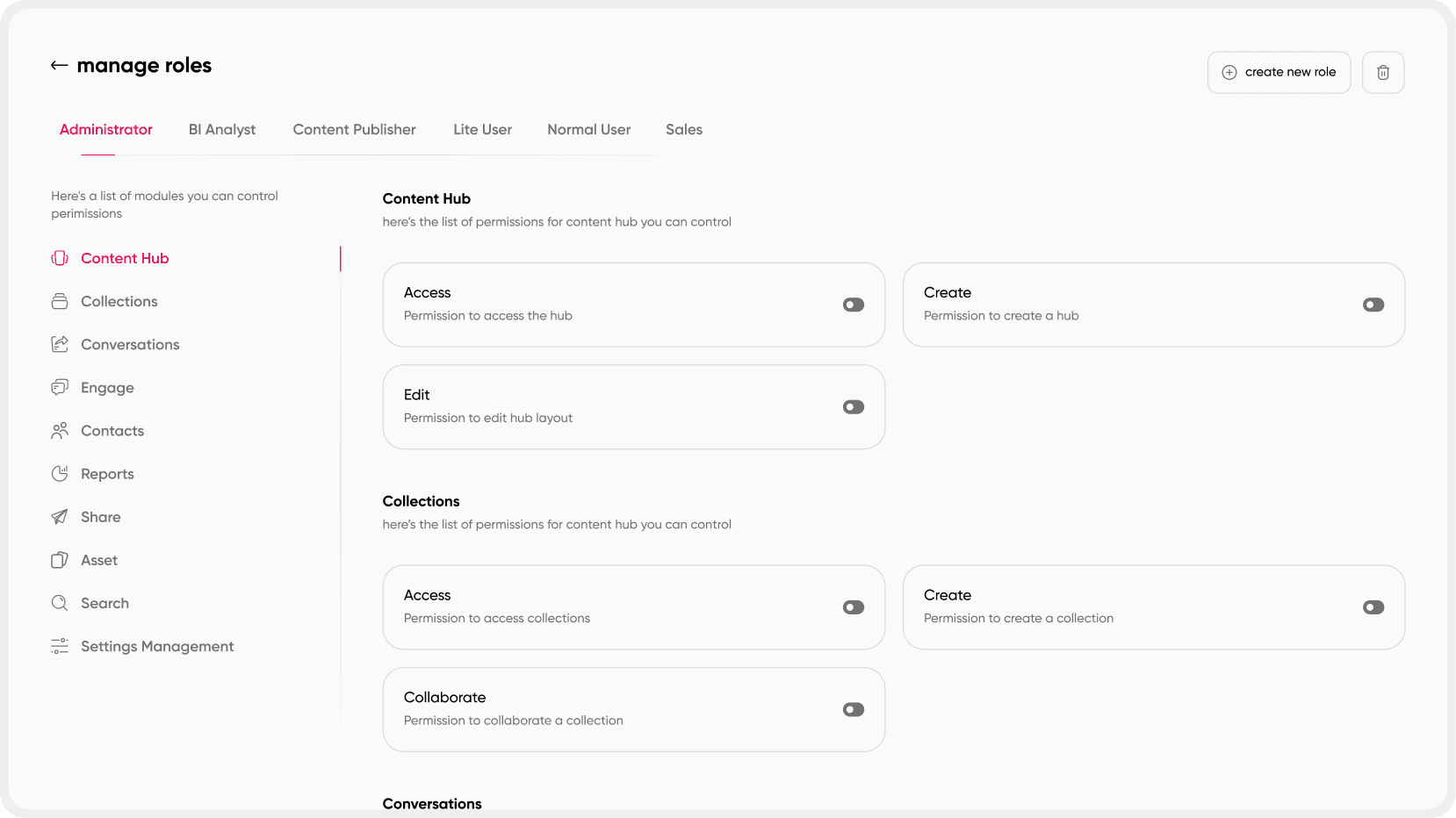Switch to the BI Analyst role tab

222,129
